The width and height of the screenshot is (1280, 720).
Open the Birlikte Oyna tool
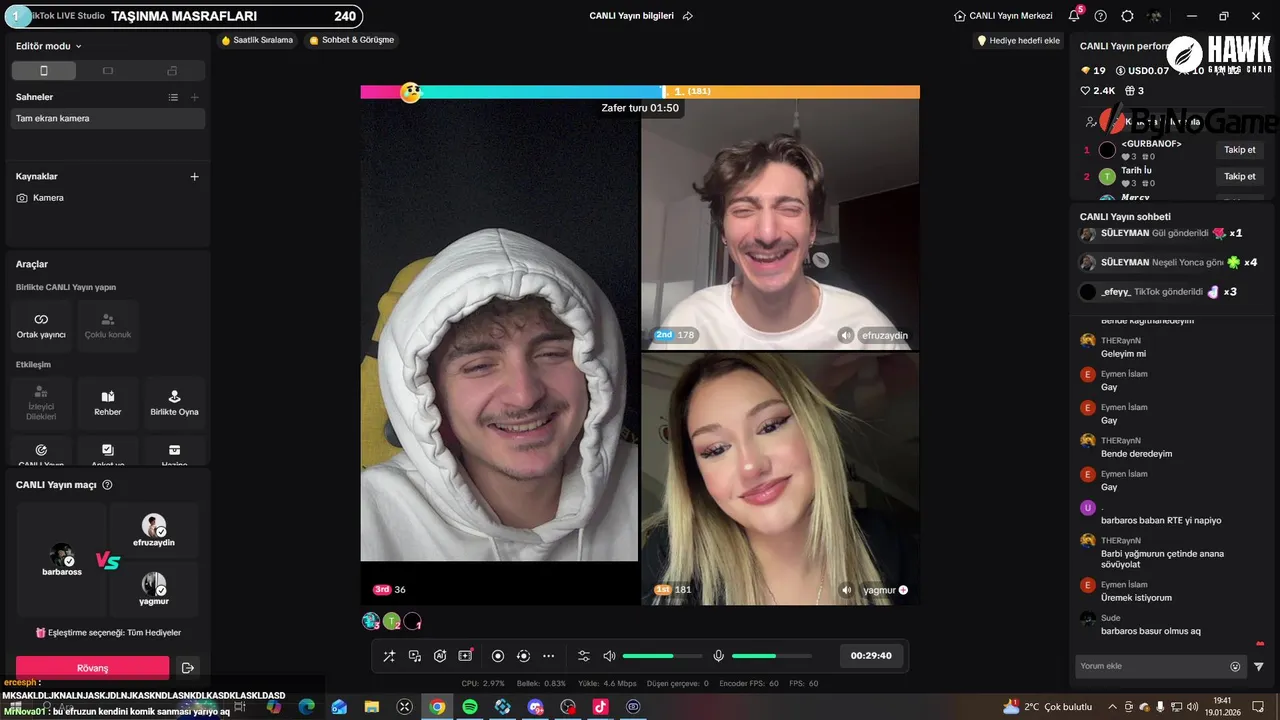[174, 403]
